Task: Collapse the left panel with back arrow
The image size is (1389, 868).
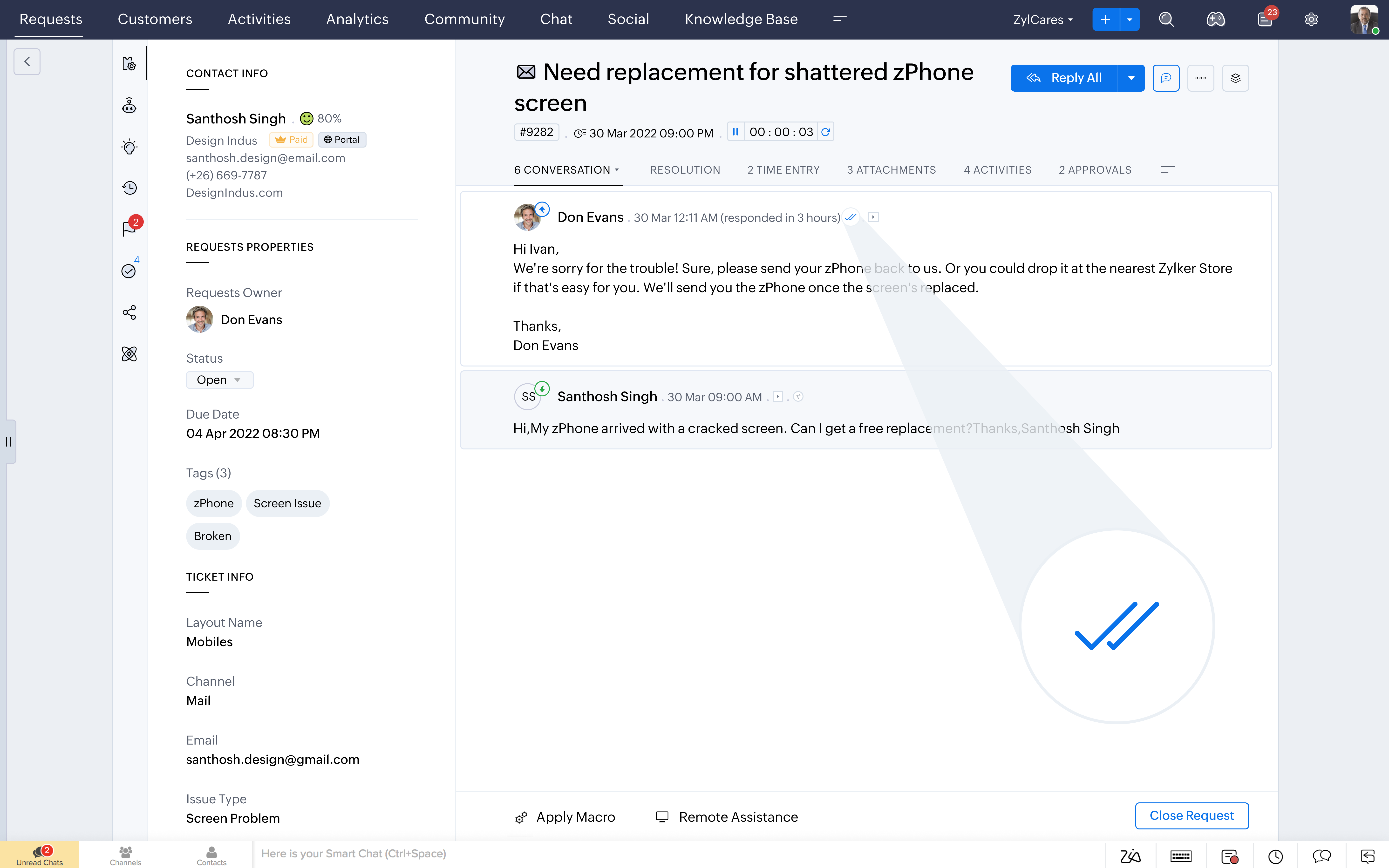Action: tap(27, 61)
